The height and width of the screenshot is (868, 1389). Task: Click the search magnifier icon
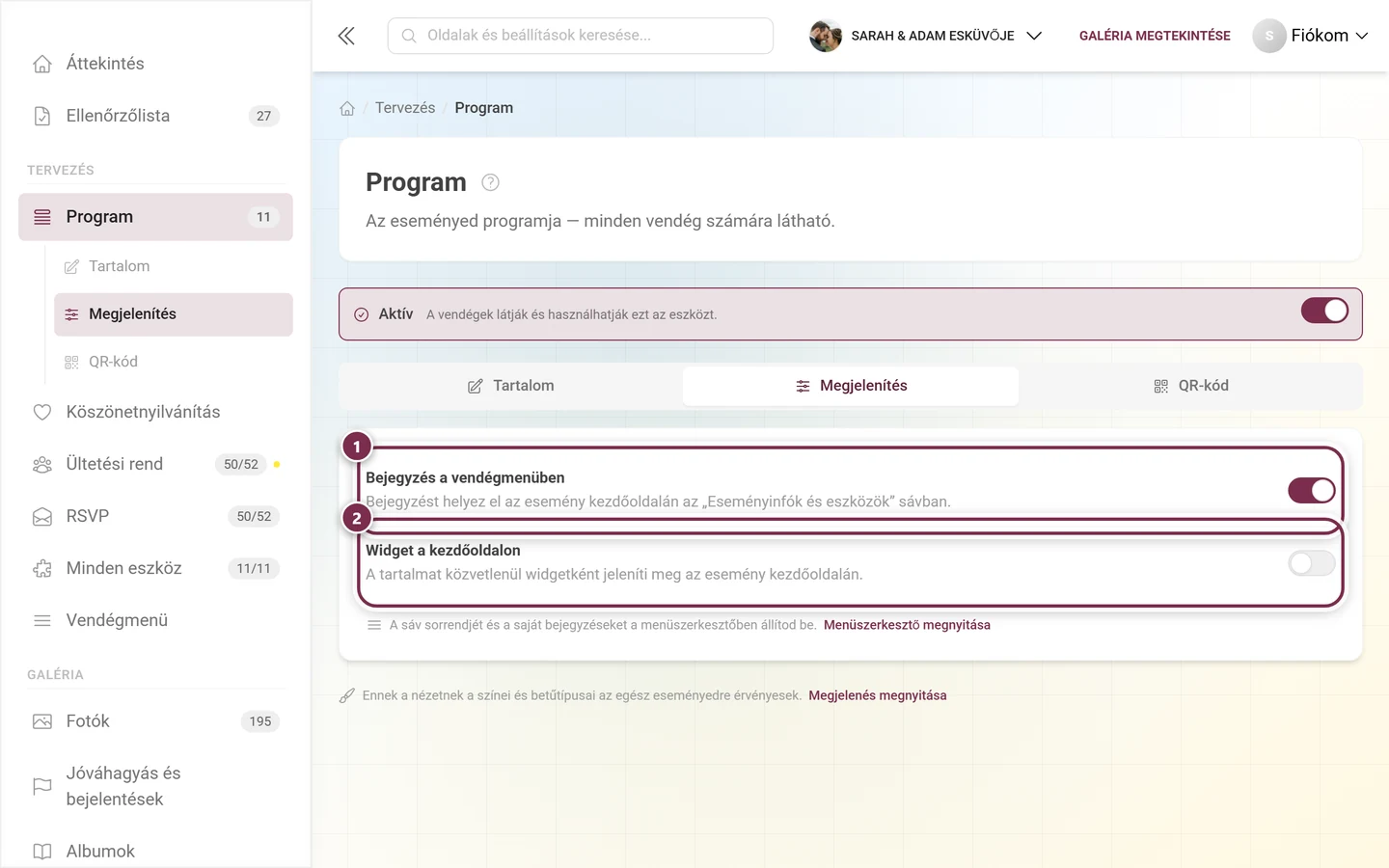pyautogui.click(x=409, y=36)
